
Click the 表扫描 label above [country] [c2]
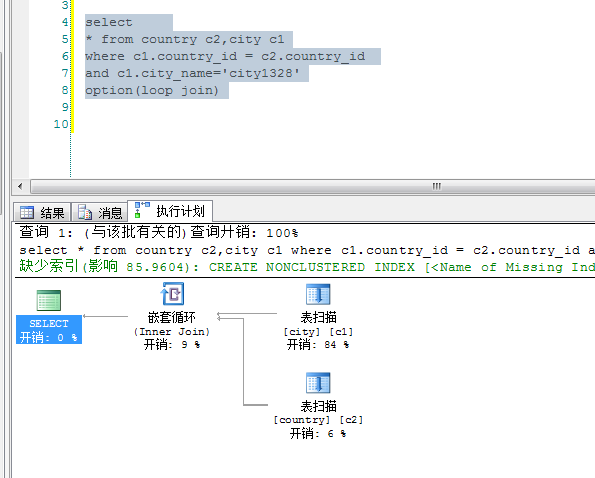coord(318,406)
